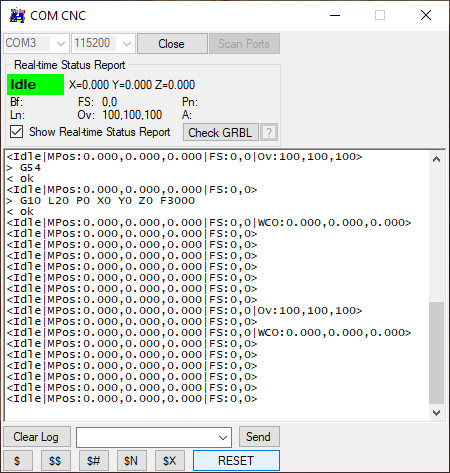Click the Check GRBL button
The image size is (450, 473).
click(x=220, y=132)
